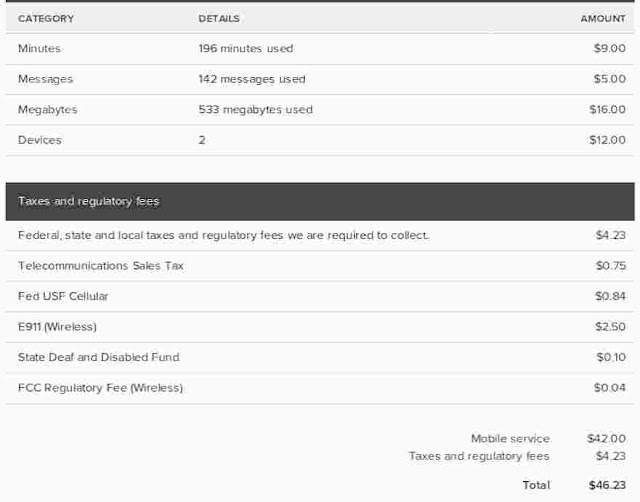
Task: Select the Telecommunications Sales Tax line
Action: (320, 266)
